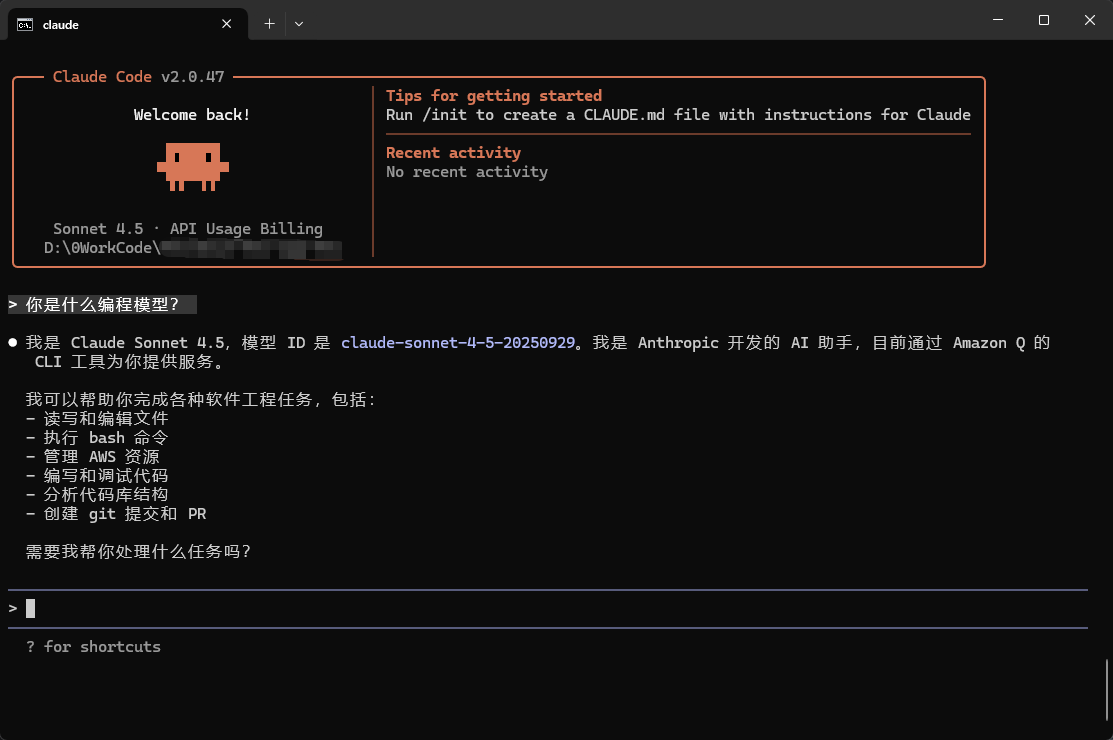Click "我可以帮助你完成各种软件工程任务" line
Viewport: 1113px width, 740px height.
(200, 399)
